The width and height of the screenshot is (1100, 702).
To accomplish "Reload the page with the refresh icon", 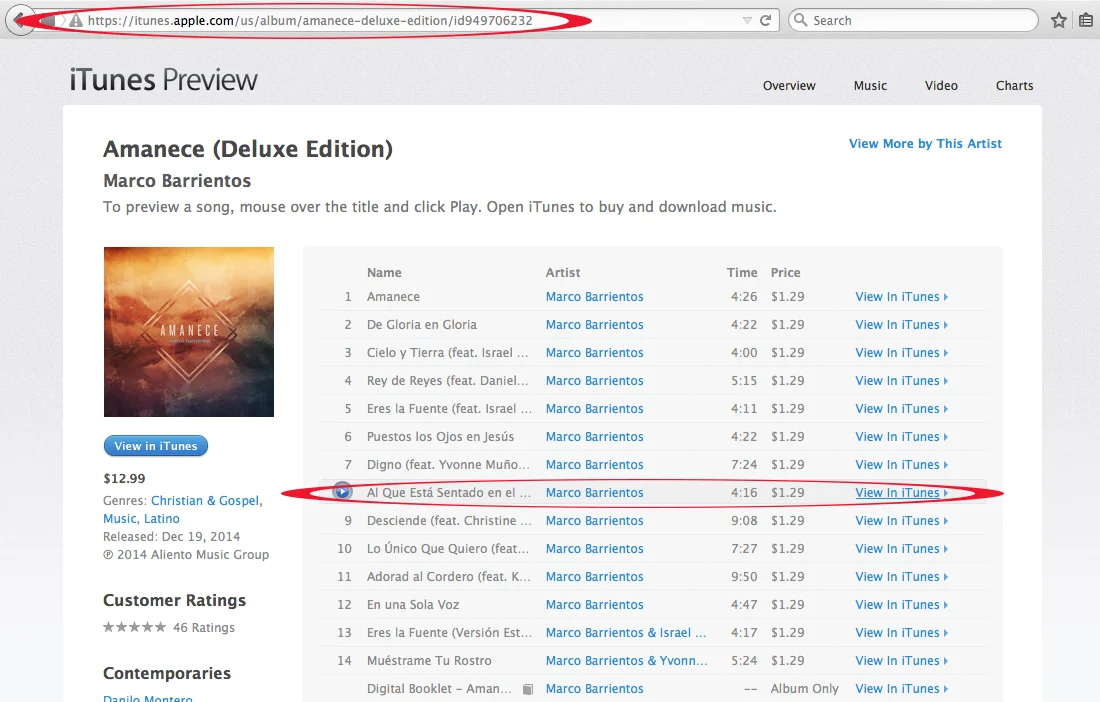I will coord(765,20).
